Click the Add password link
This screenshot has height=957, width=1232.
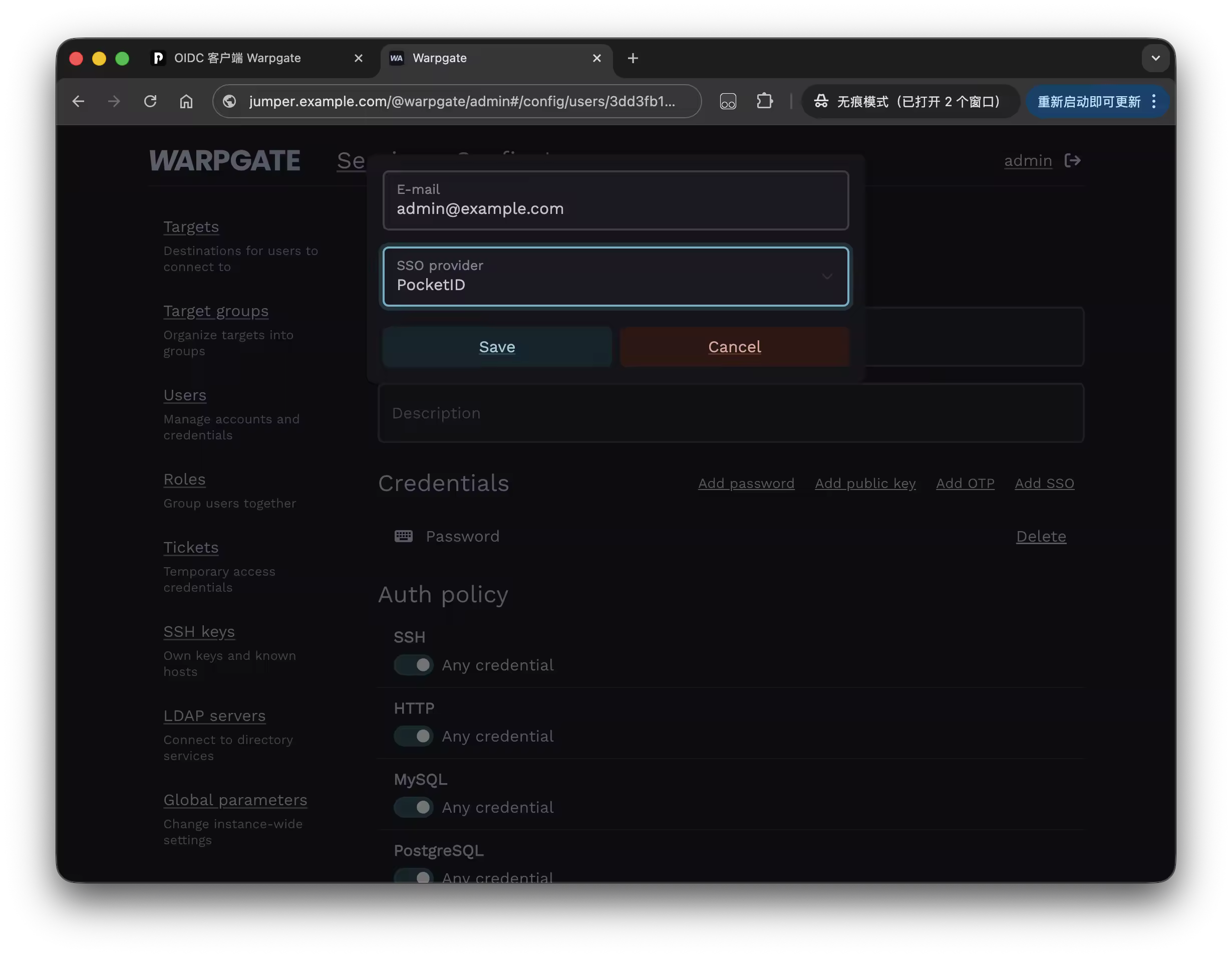coord(746,484)
